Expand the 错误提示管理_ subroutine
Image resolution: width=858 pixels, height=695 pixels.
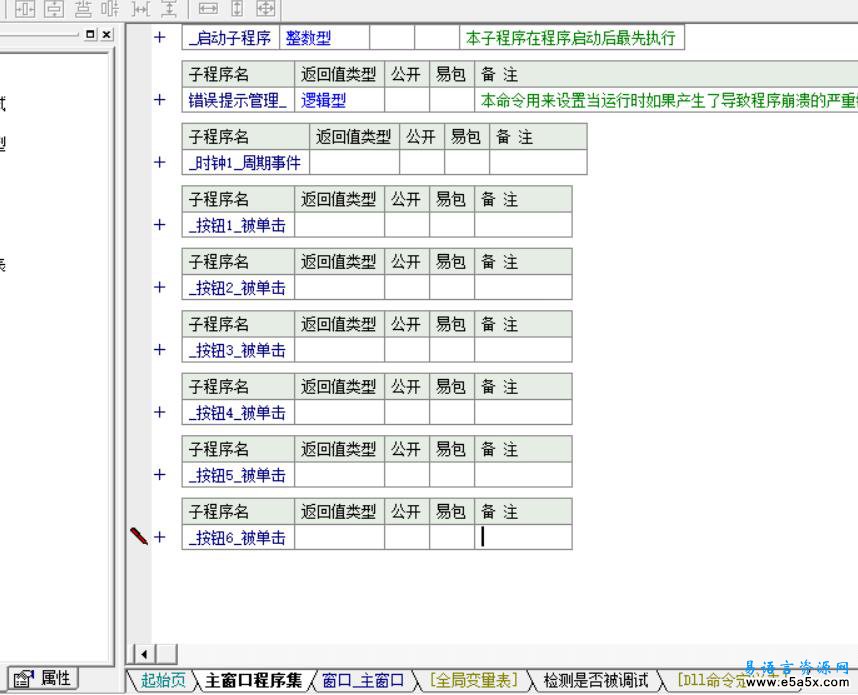(159, 100)
